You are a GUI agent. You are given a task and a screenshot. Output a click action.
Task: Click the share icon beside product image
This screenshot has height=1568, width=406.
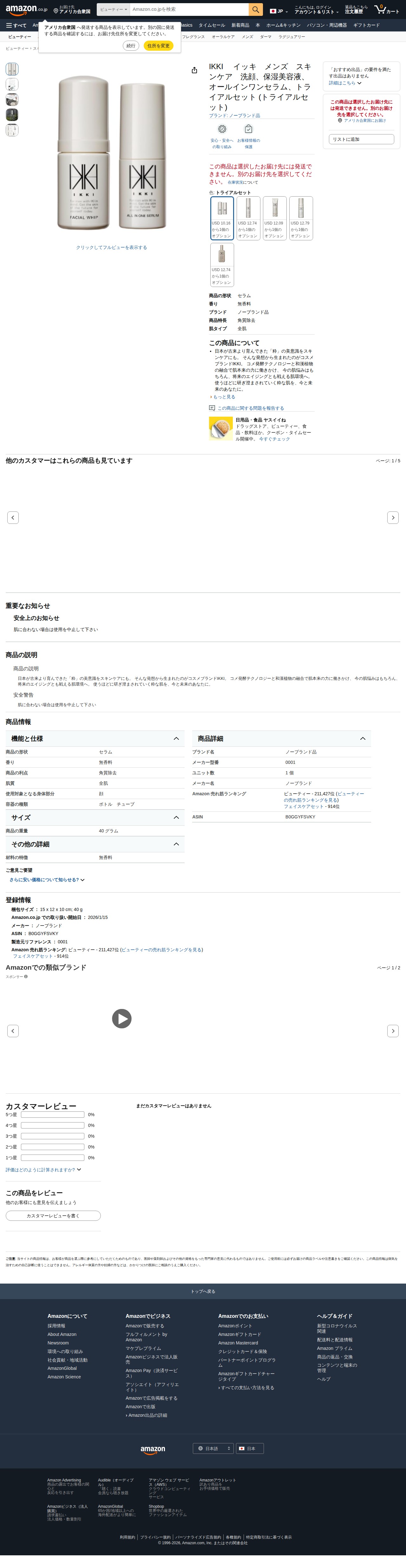[x=194, y=70]
